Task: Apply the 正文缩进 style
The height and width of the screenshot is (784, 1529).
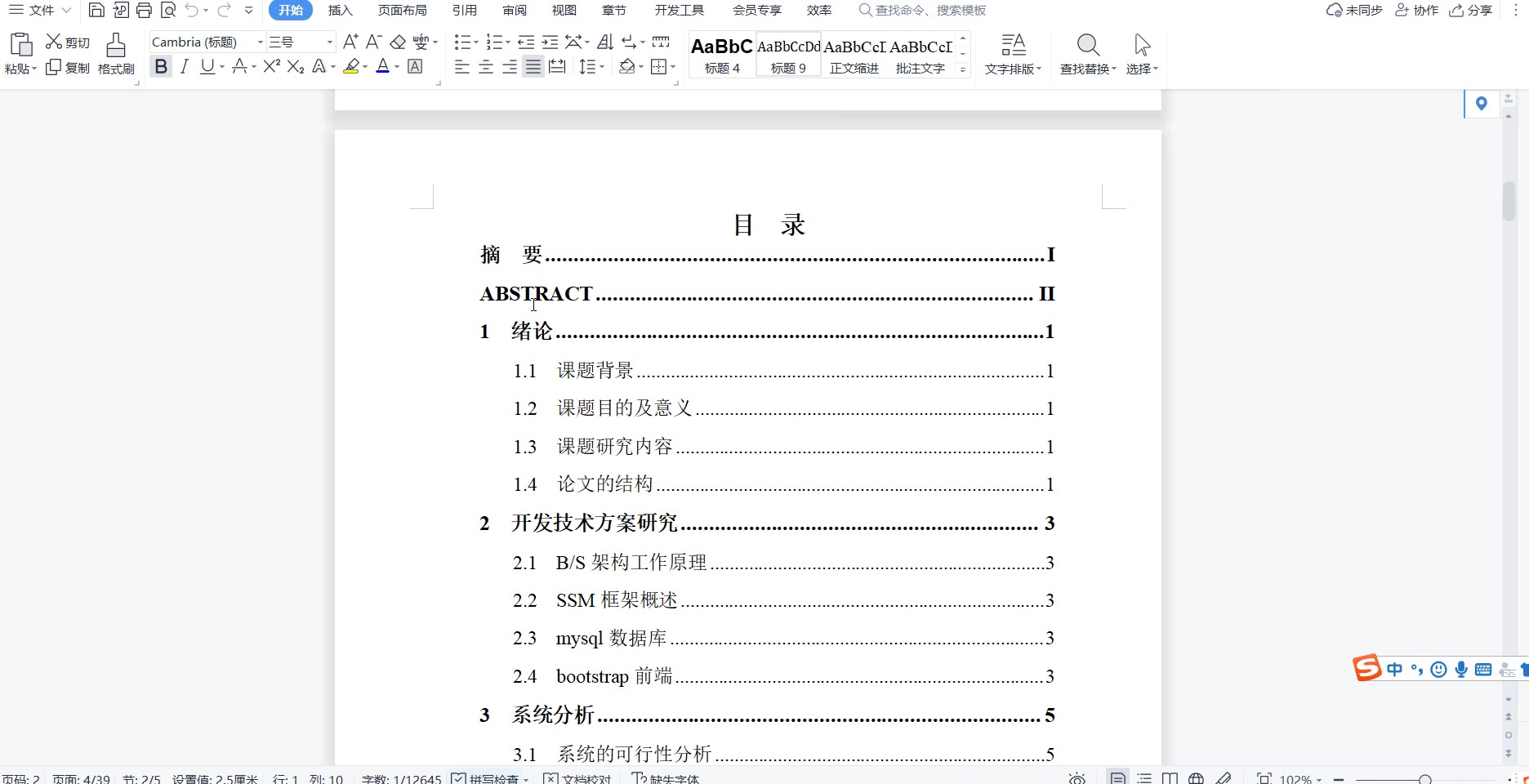Action: point(854,55)
